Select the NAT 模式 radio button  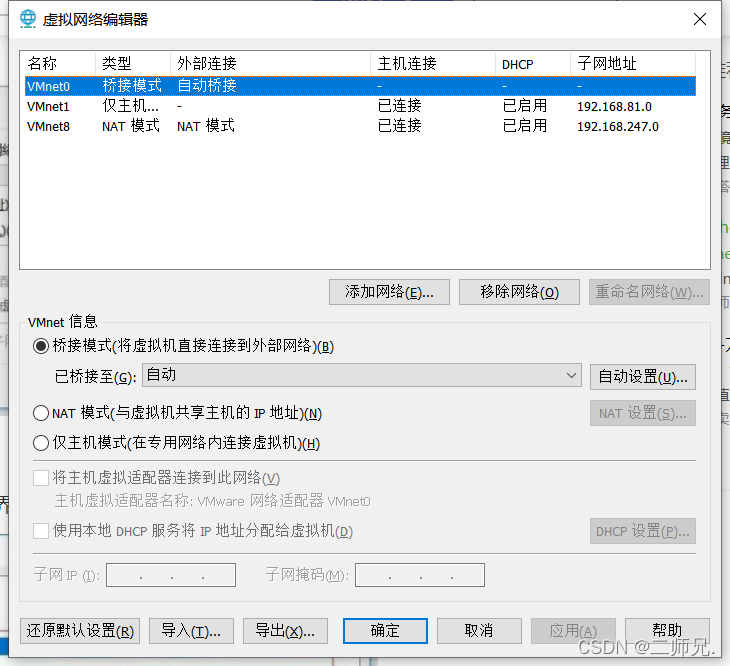(41, 413)
